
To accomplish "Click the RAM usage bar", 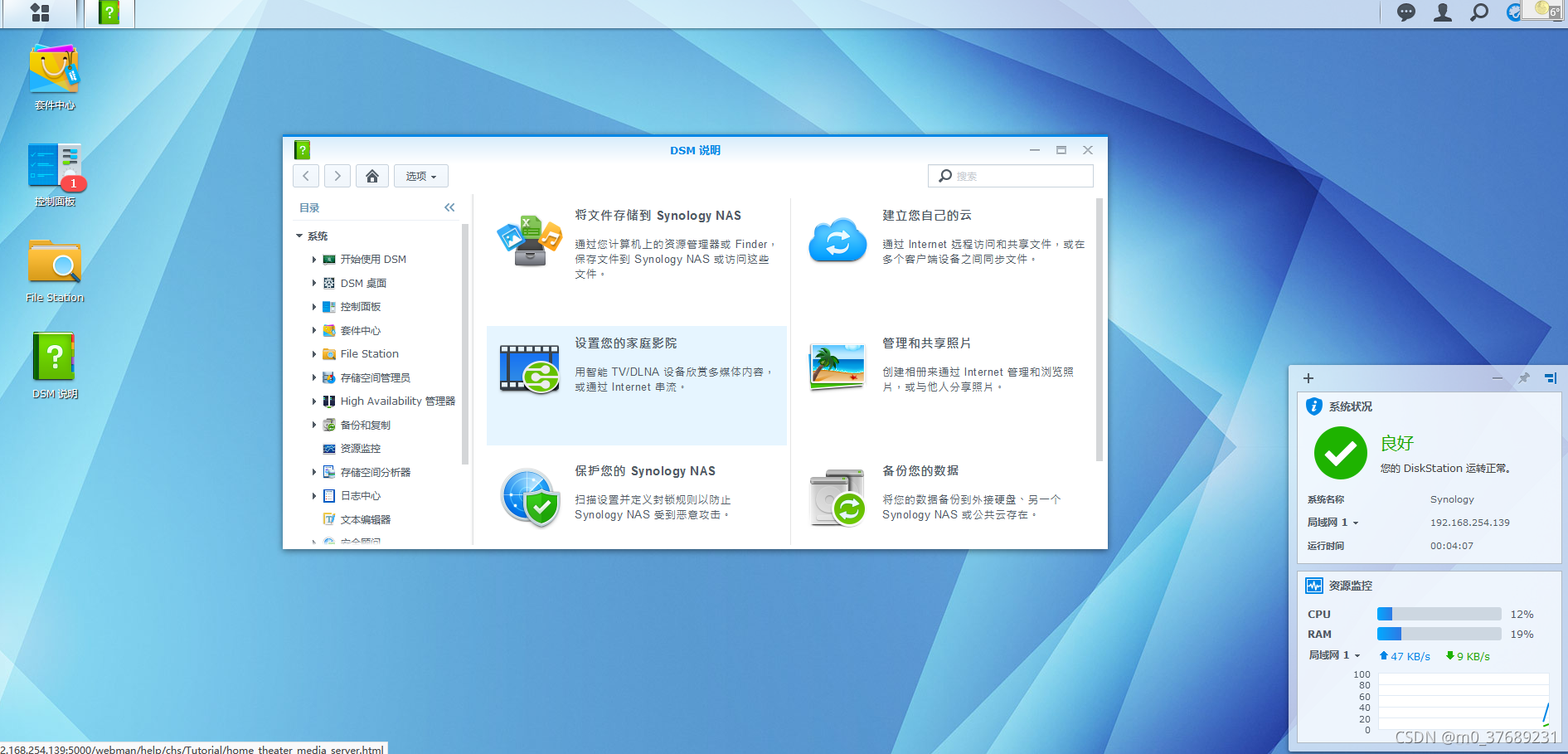I will tap(1439, 635).
